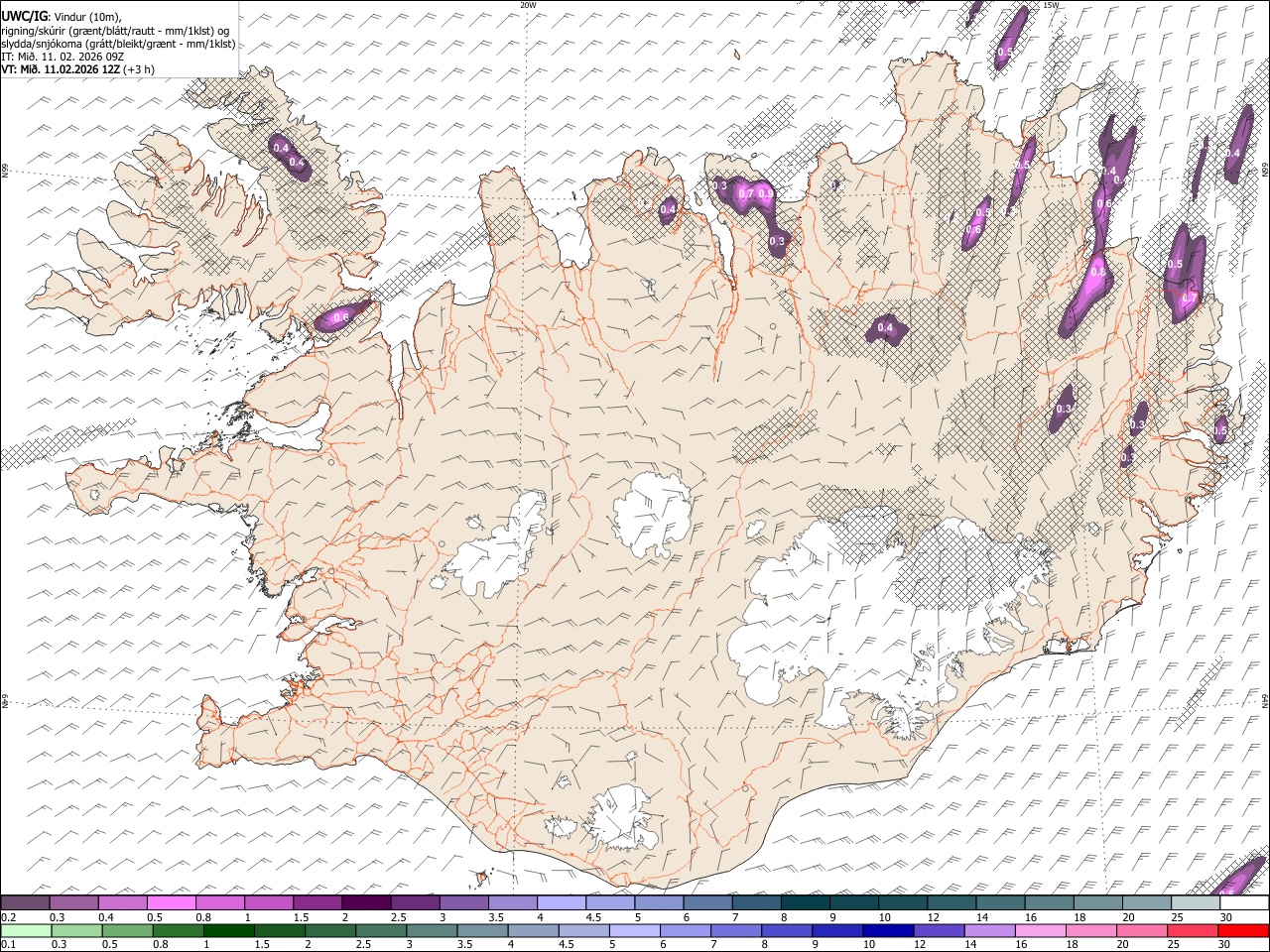Select the upper legend swatch starting at 6
This screenshot has height=952, width=1270.
(x=707, y=903)
